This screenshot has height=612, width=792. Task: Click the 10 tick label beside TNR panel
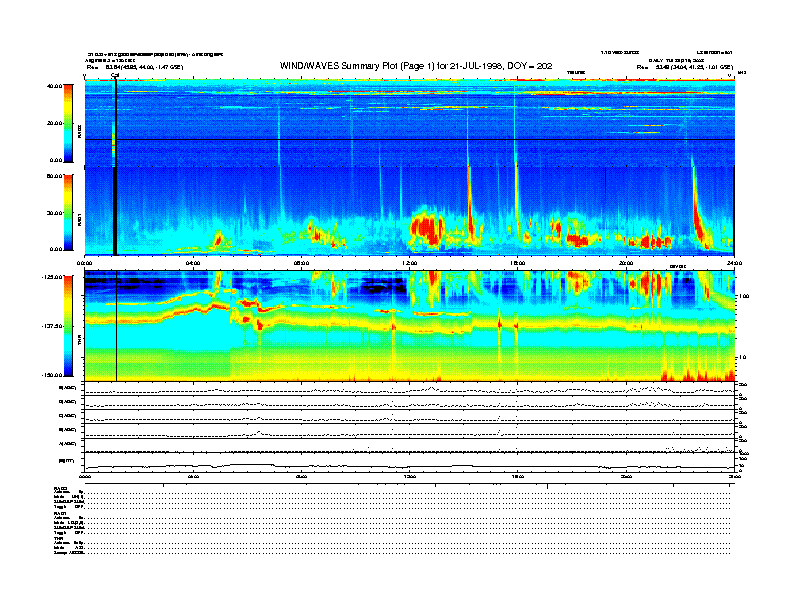click(741, 357)
